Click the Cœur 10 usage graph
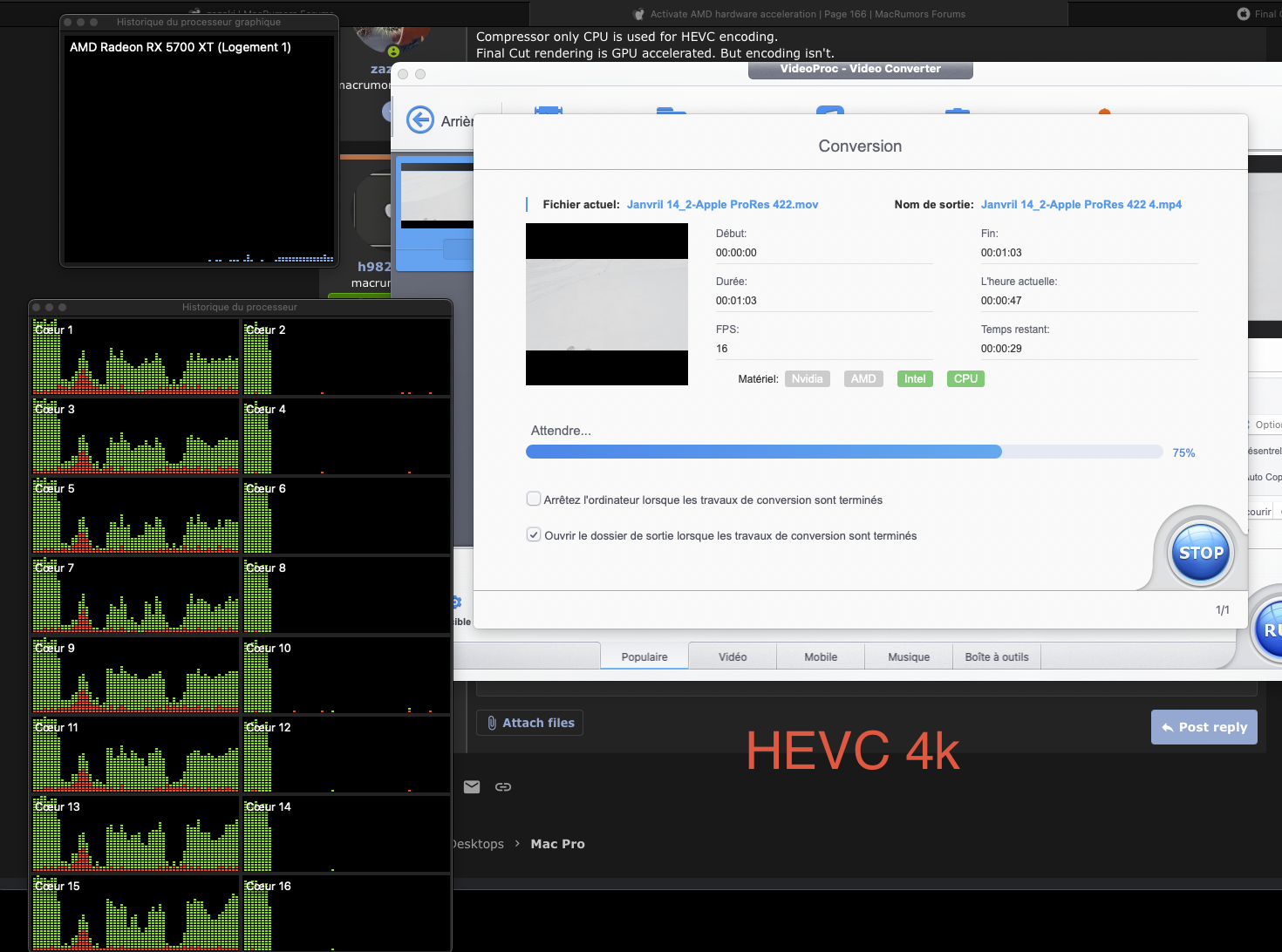The image size is (1282, 952). pos(346,675)
